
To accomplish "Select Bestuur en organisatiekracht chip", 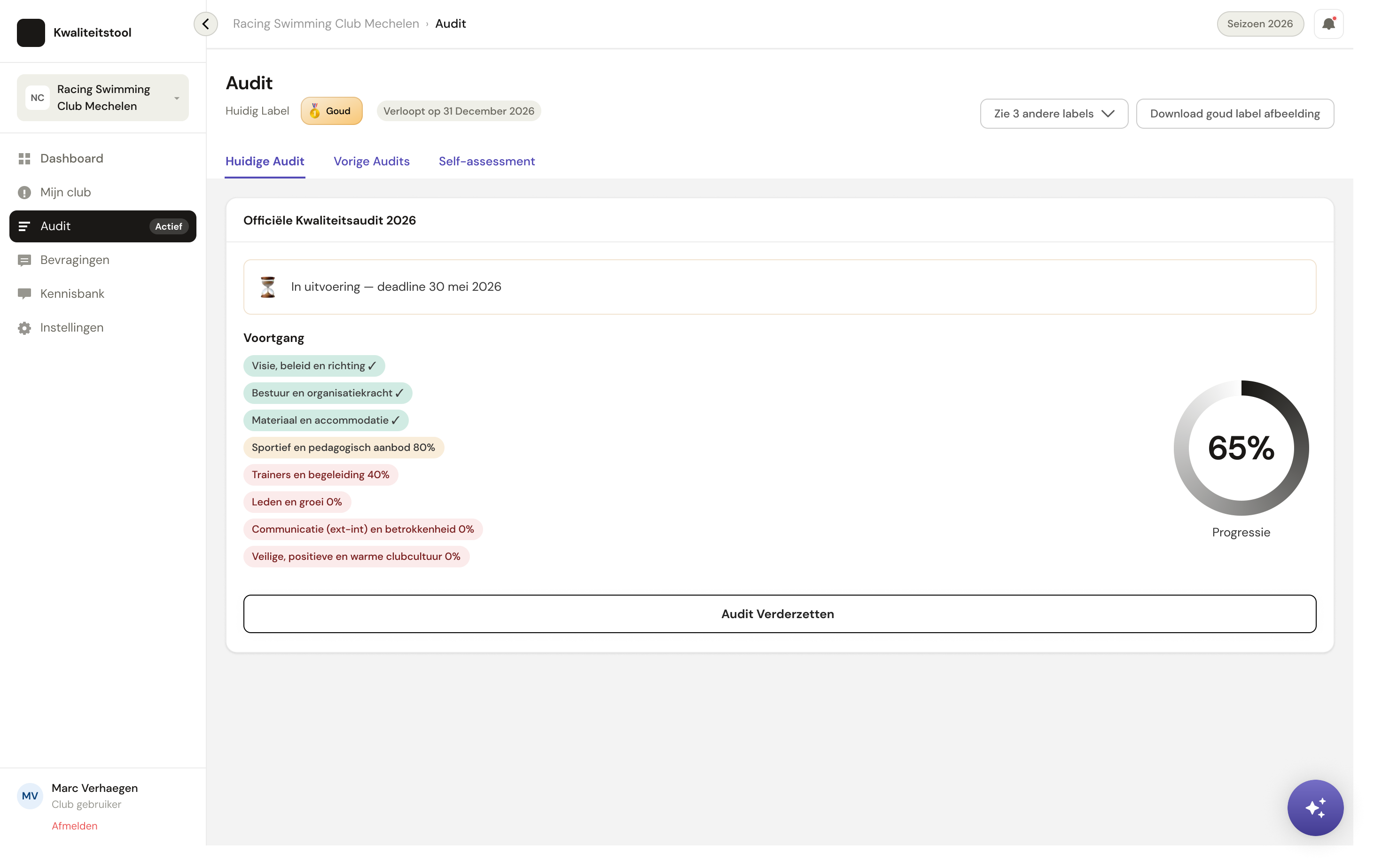I will (x=328, y=393).
